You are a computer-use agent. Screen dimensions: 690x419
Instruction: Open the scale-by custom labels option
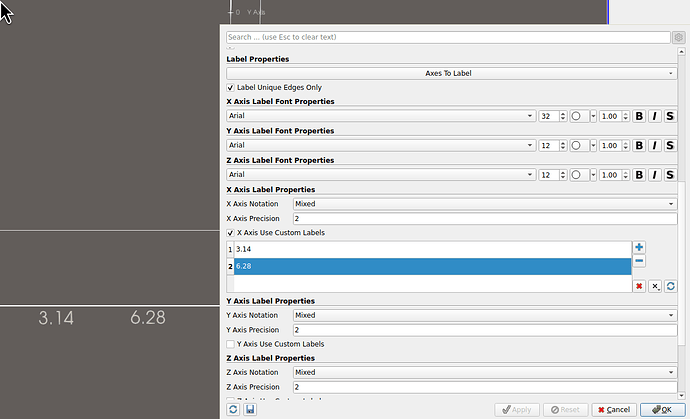(x=655, y=286)
